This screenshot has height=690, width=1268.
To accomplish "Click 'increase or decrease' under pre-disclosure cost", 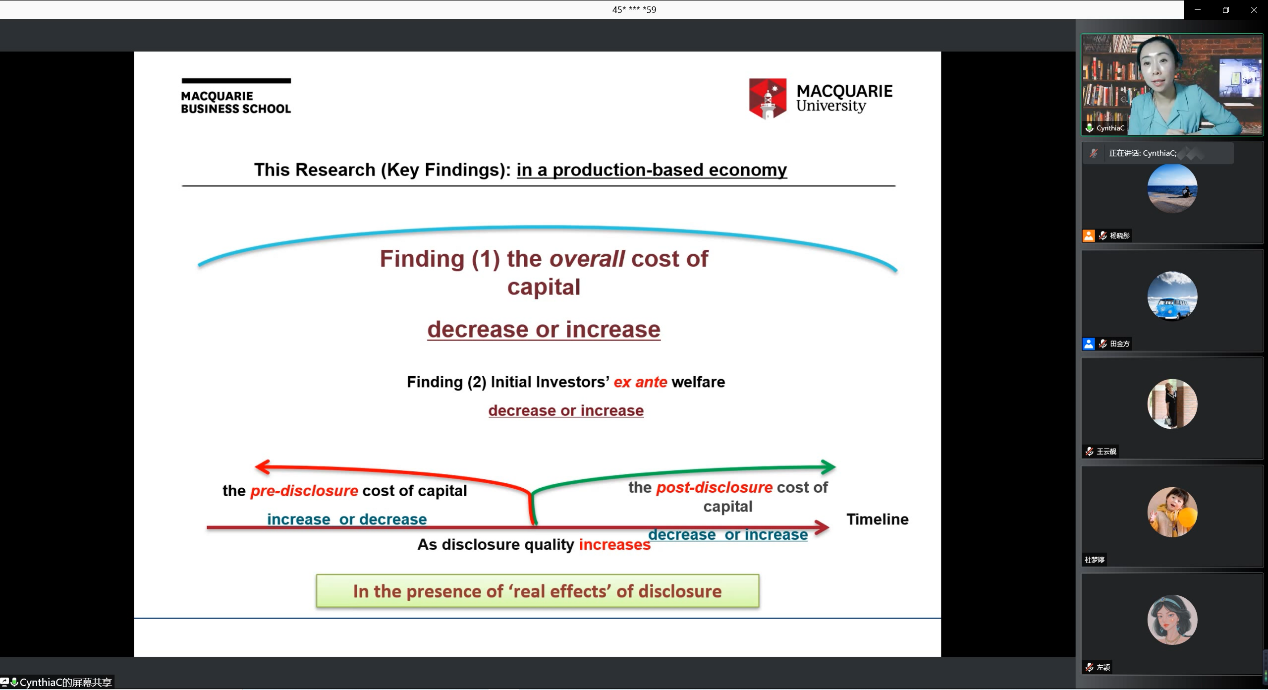I will pos(347,519).
